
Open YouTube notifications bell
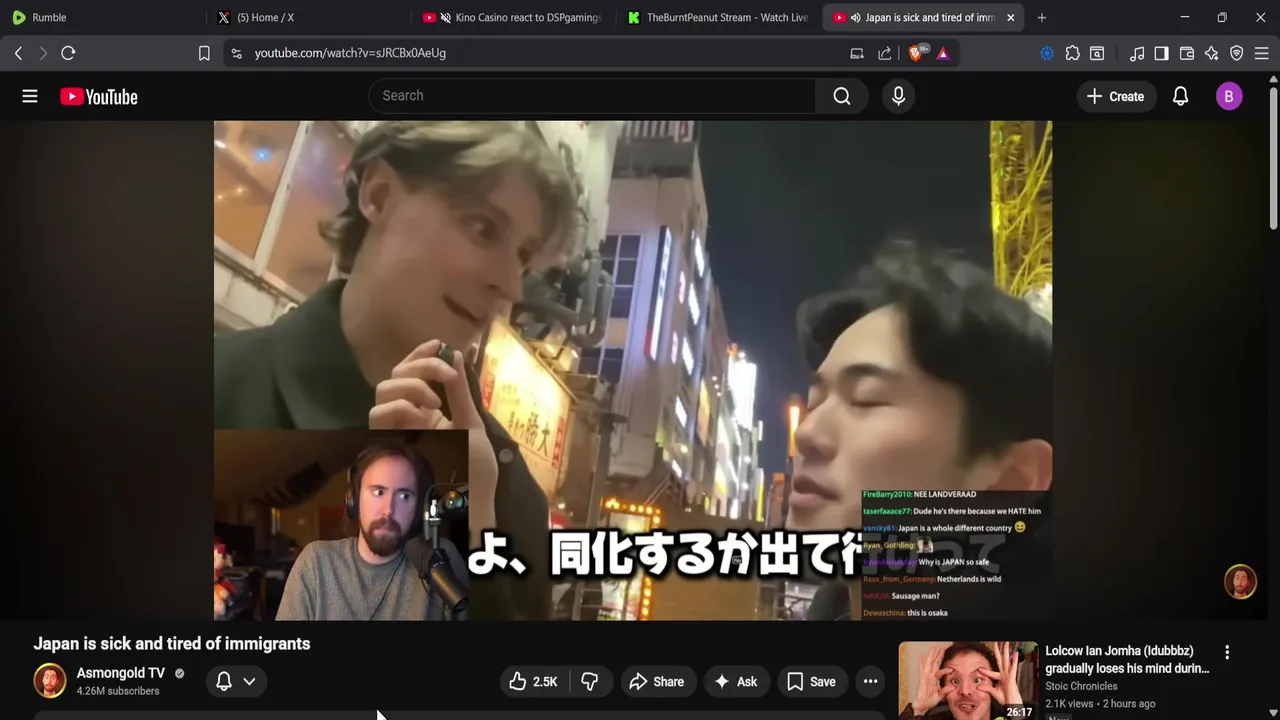[x=1180, y=96]
